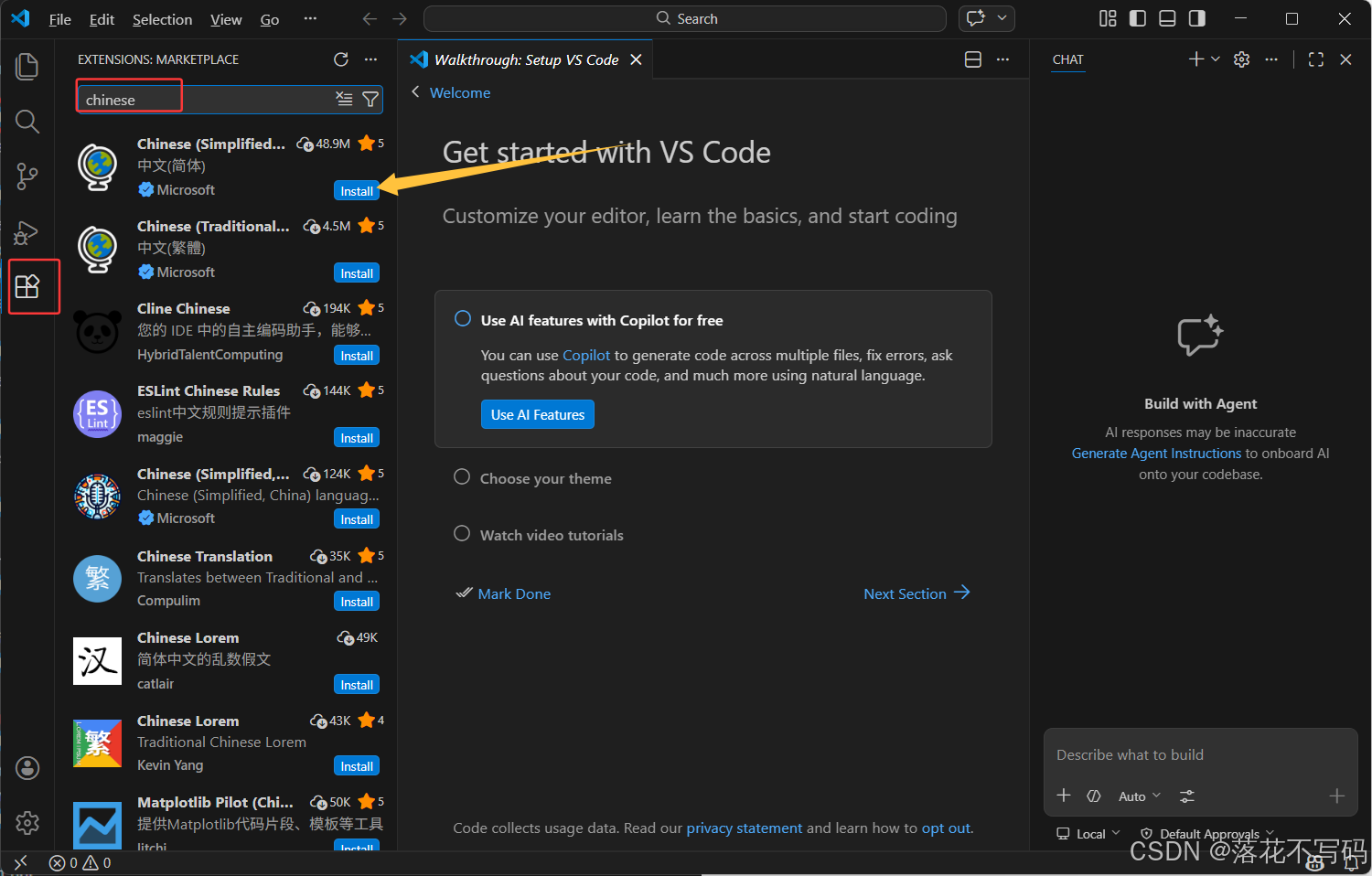
Task: Show more menus via title bar ellipsis
Action: tap(311, 19)
